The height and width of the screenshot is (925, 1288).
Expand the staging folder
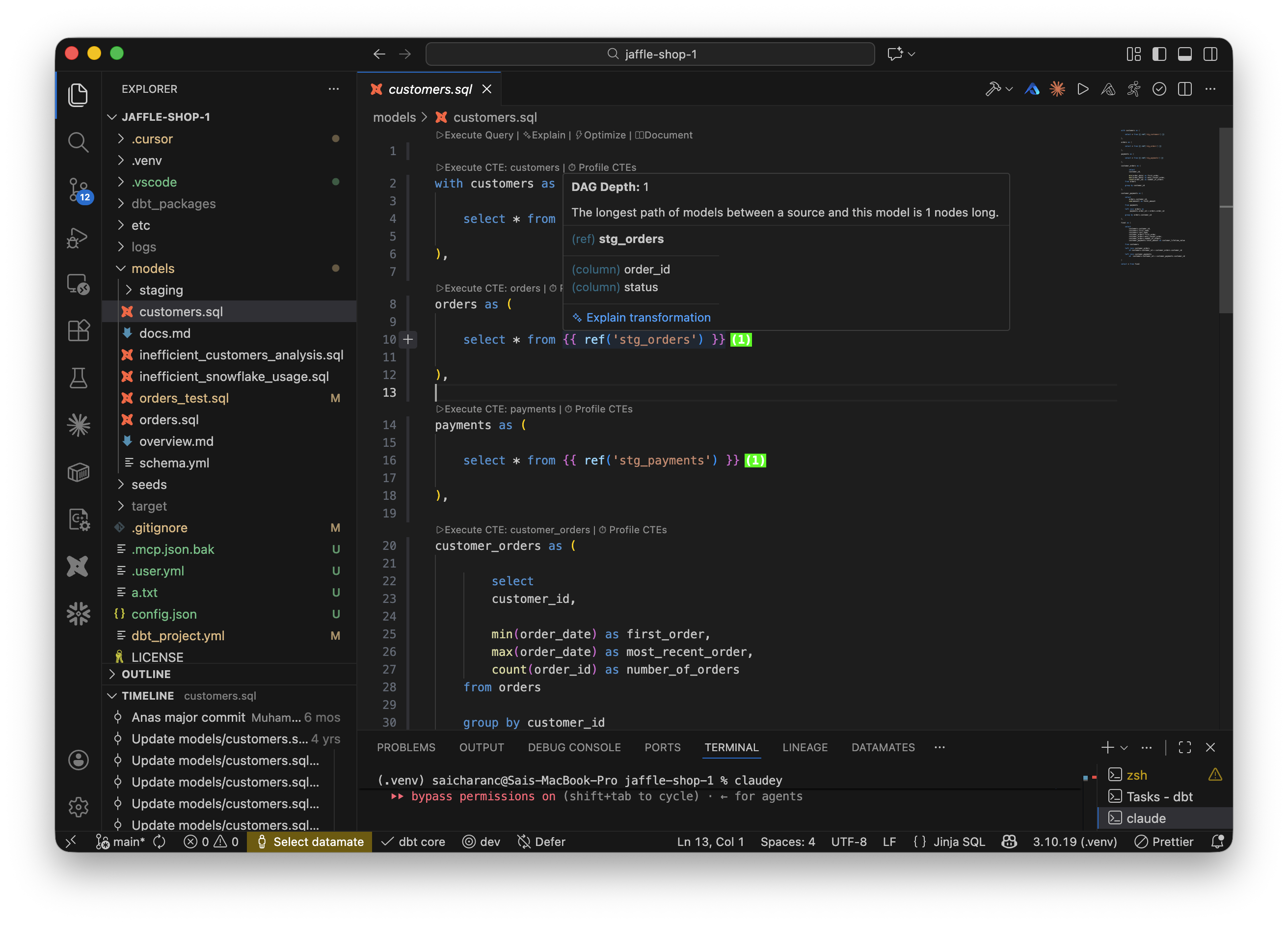pyautogui.click(x=229, y=290)
